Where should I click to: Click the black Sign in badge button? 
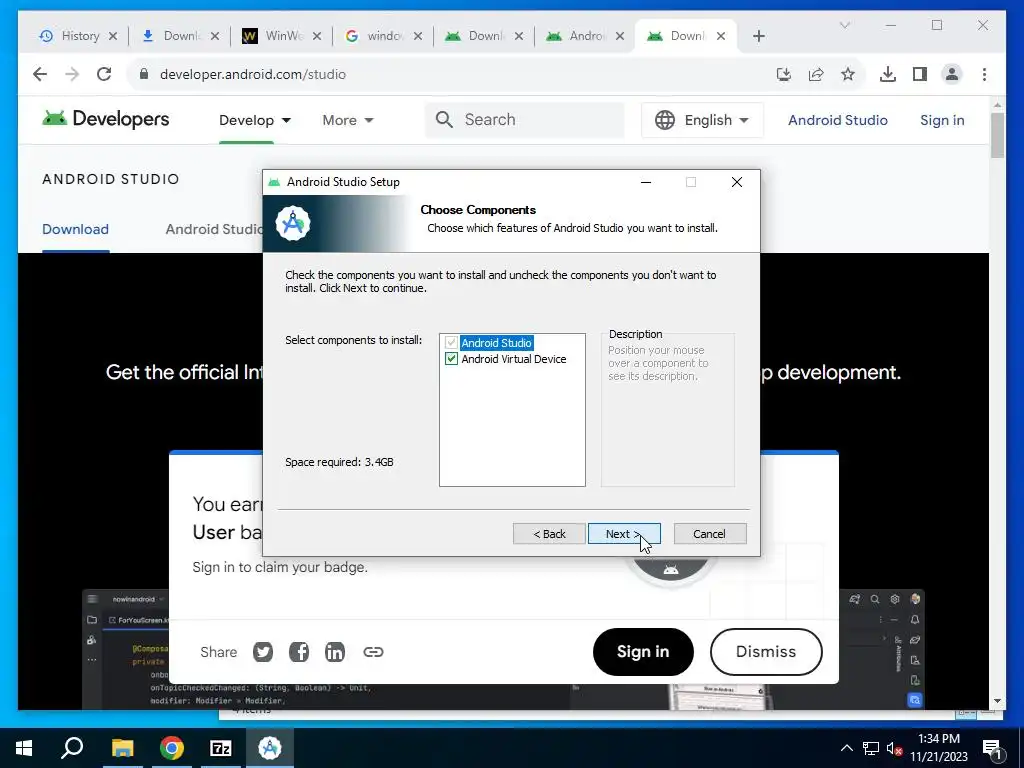coord(643,652)
